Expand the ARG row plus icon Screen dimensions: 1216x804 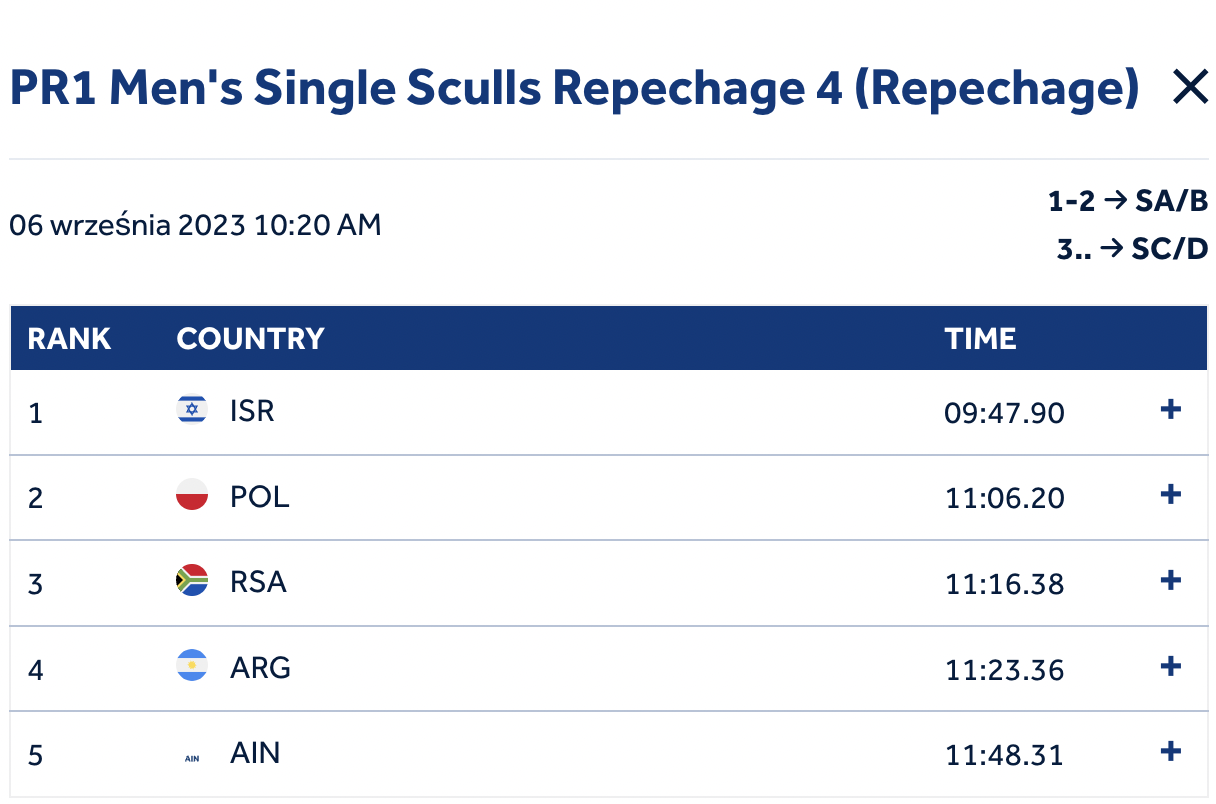1170,666
